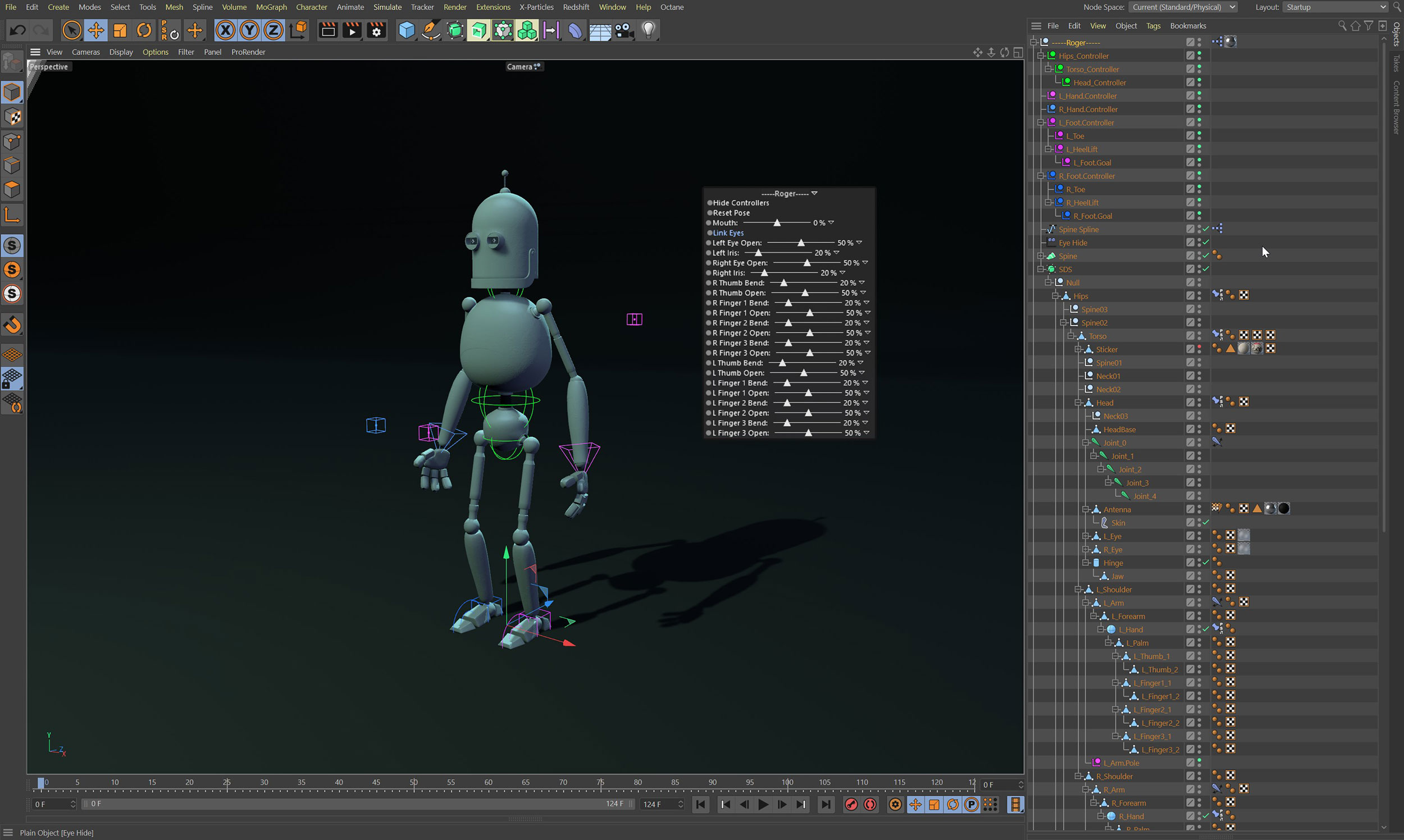Select the Rotate tool
The height and width of the screenshot is (840, 1404).
coord(144,30)
